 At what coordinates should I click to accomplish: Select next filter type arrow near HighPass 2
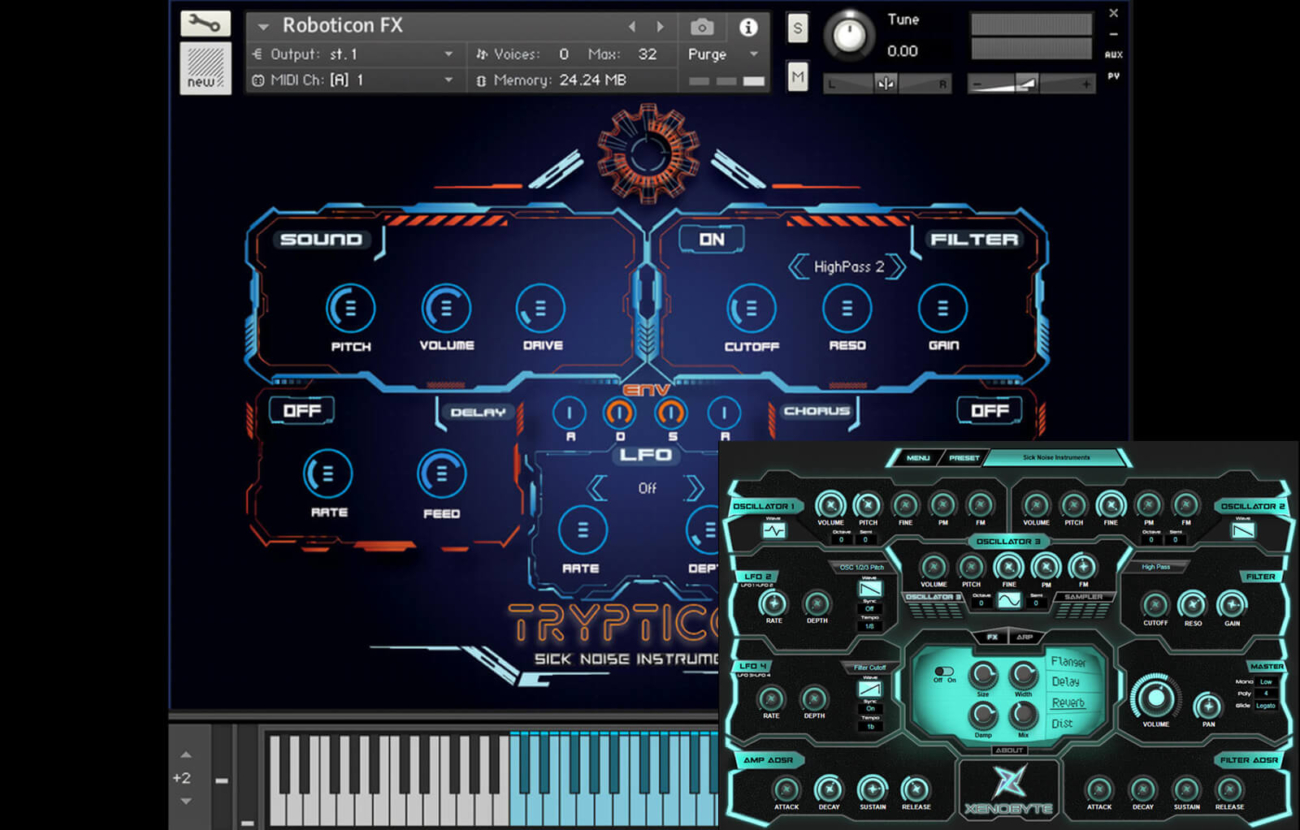pos(896,267)
